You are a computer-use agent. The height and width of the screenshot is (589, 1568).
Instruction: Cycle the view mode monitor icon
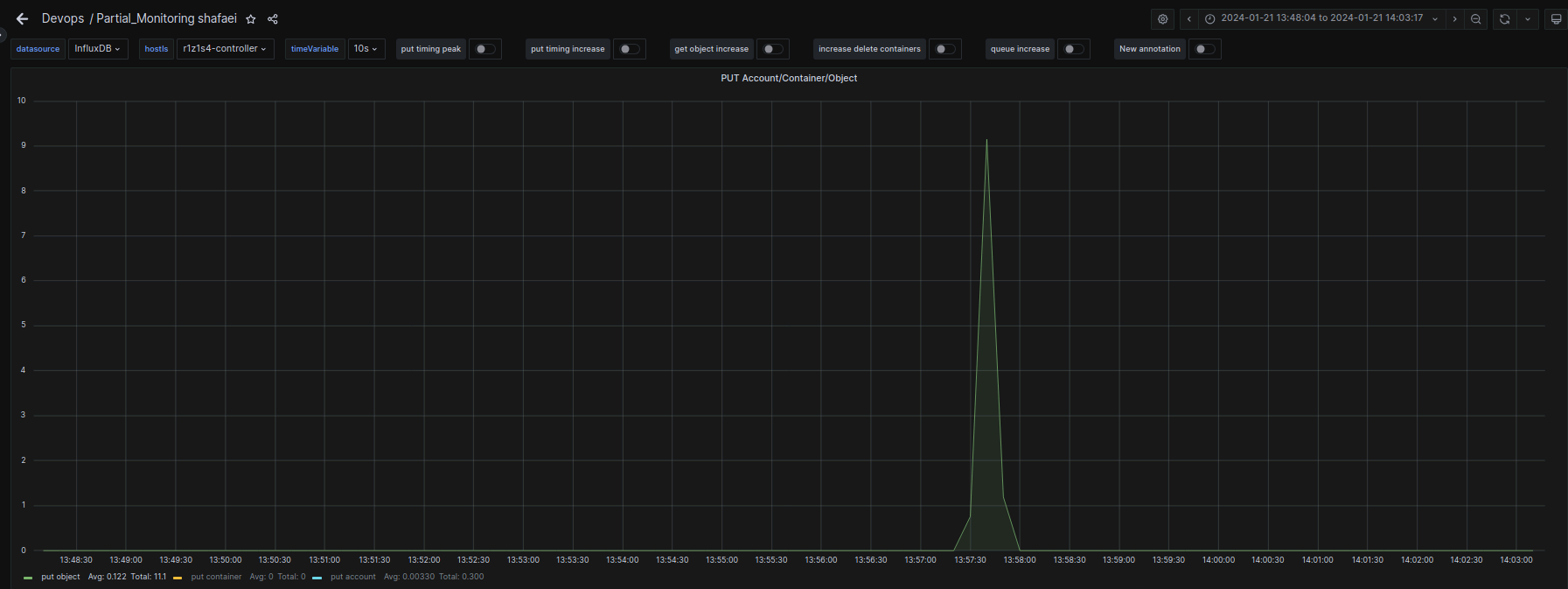click(x=1556, y=18)
